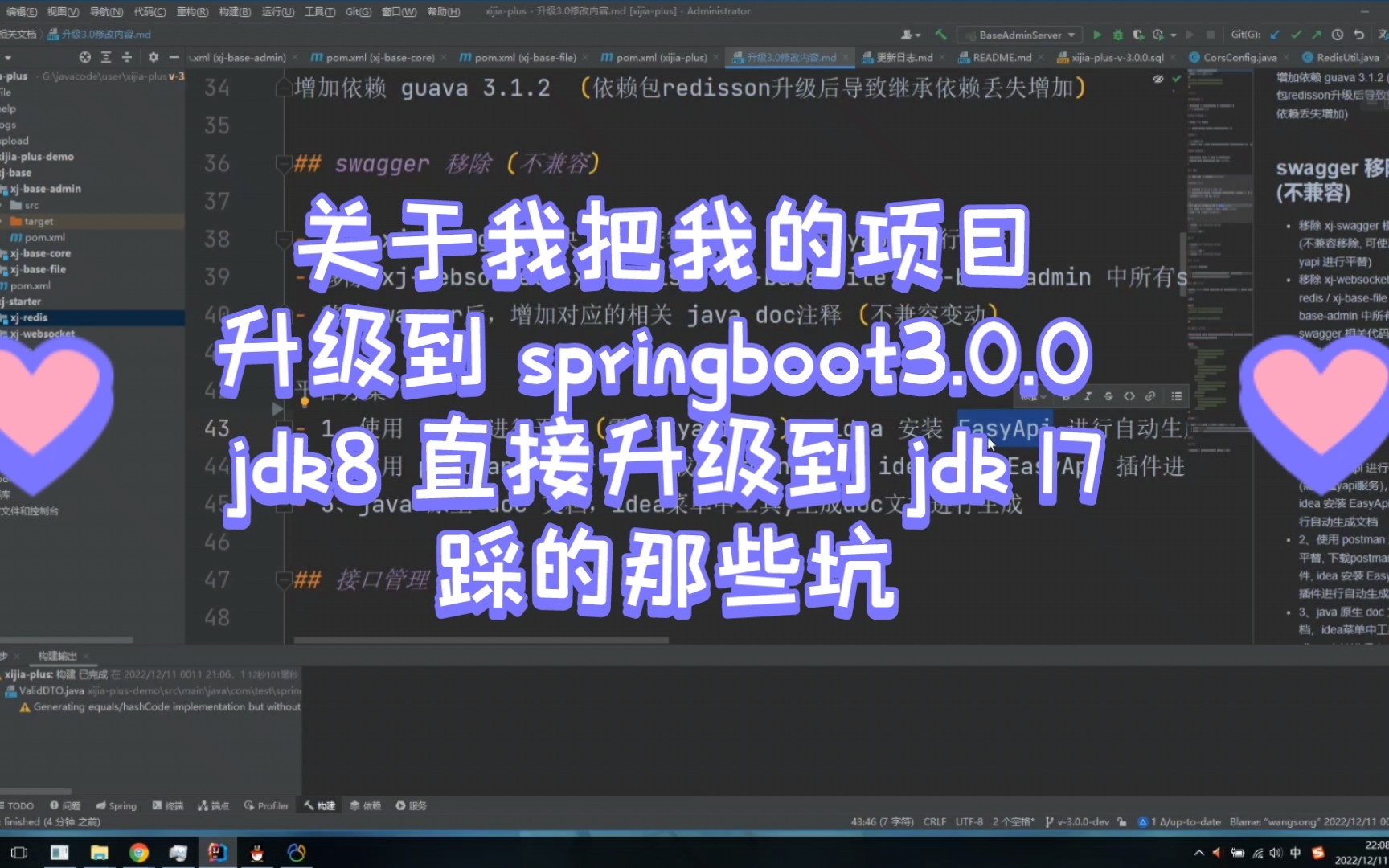This screenshot has width=1389, height=868.
Task: Click the CRLF line separator in status bar
Action: 935,821
